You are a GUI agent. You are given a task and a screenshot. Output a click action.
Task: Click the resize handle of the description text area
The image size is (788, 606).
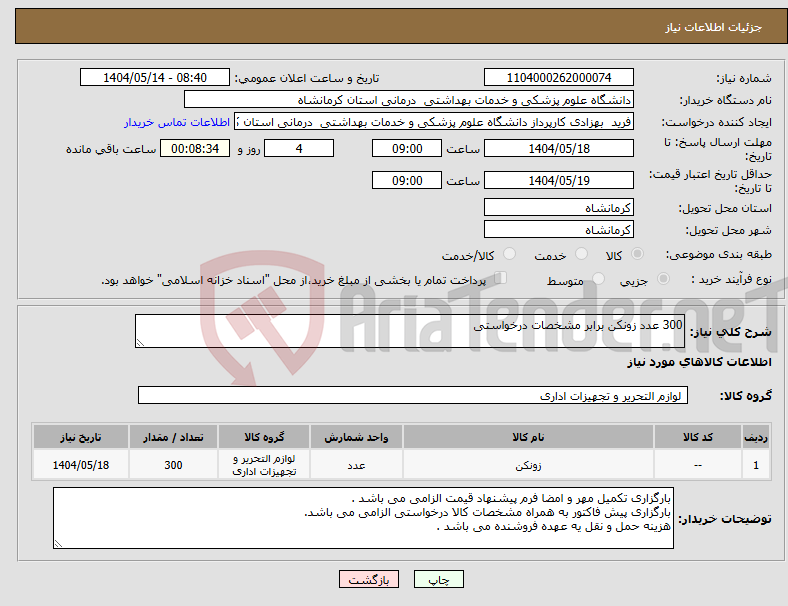coord(140,343)
